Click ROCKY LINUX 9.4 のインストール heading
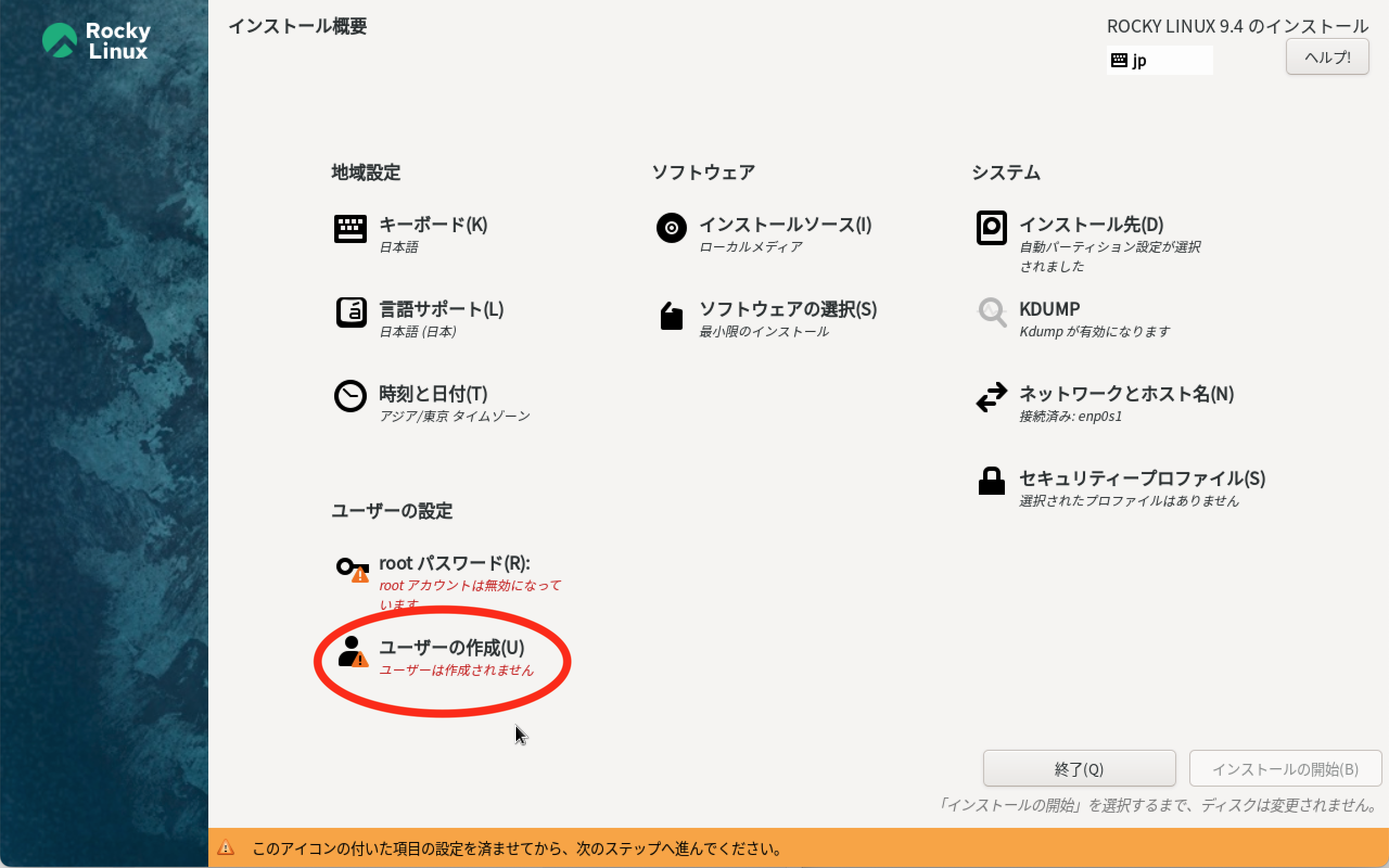1389x868 pixels. 1238,27
